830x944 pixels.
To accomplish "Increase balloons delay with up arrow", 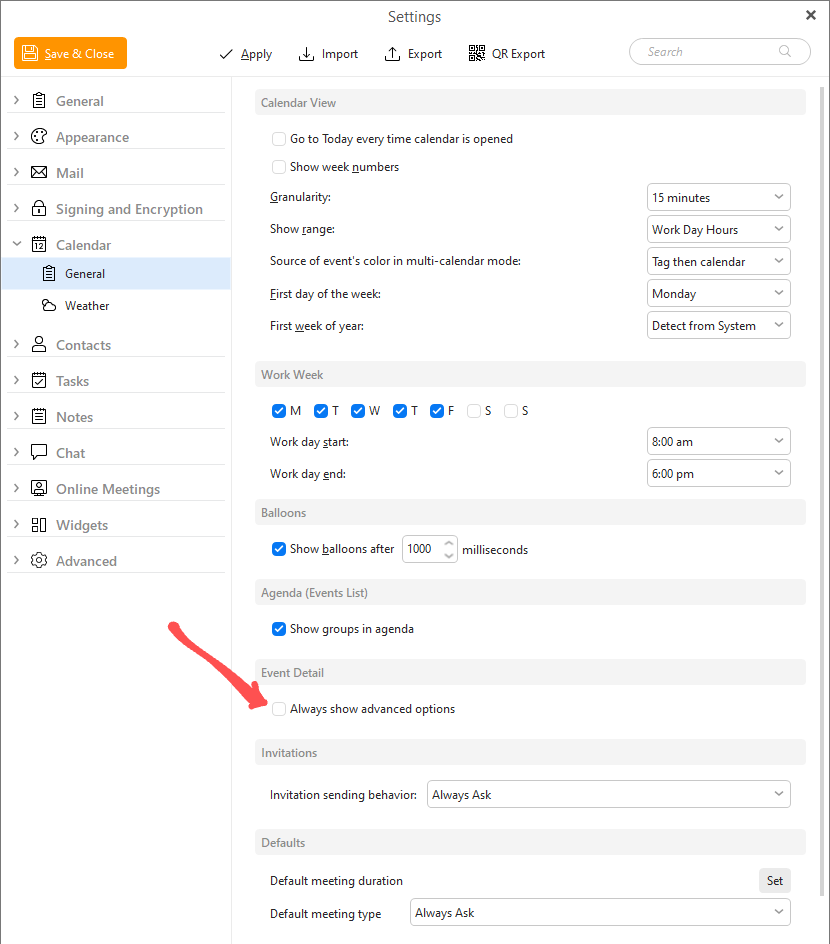I will tap(449, 542).
